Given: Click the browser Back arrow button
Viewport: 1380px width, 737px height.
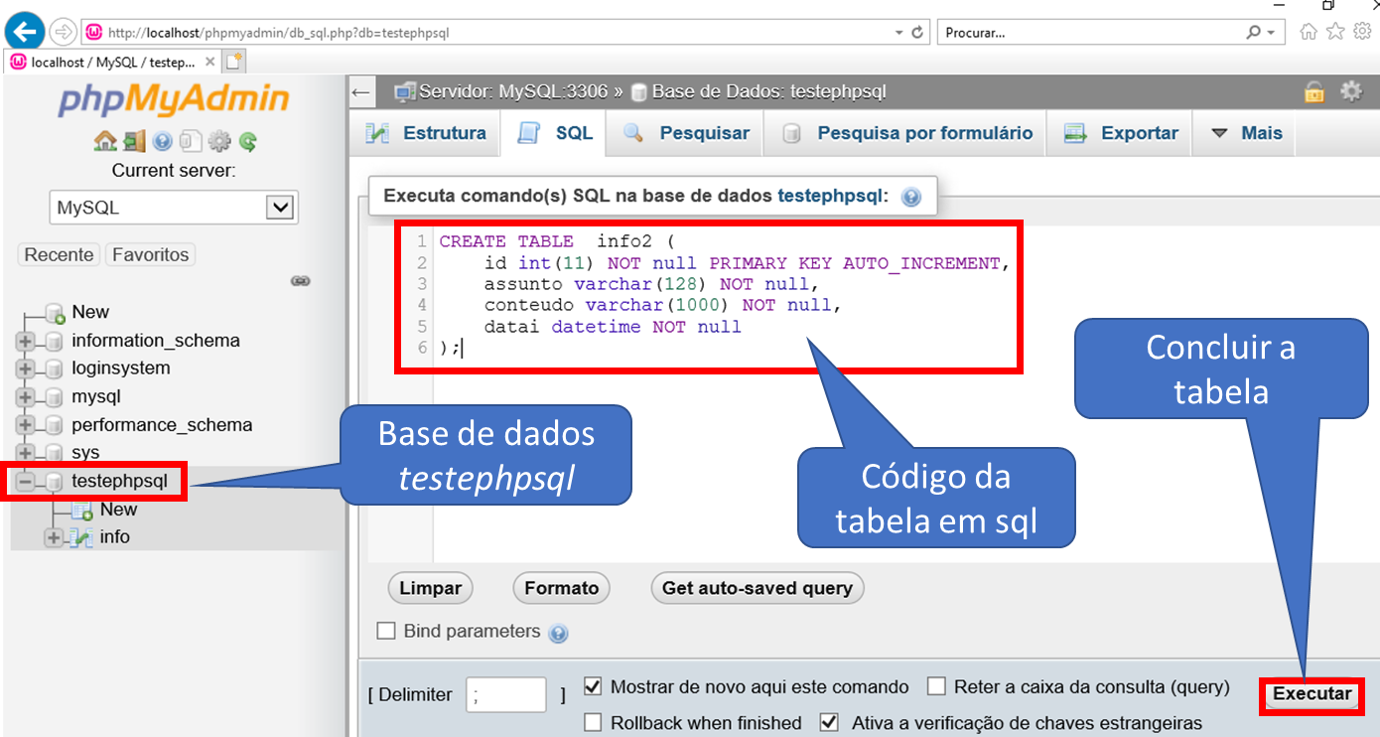Looking at the screenshot, I should 25,31.
